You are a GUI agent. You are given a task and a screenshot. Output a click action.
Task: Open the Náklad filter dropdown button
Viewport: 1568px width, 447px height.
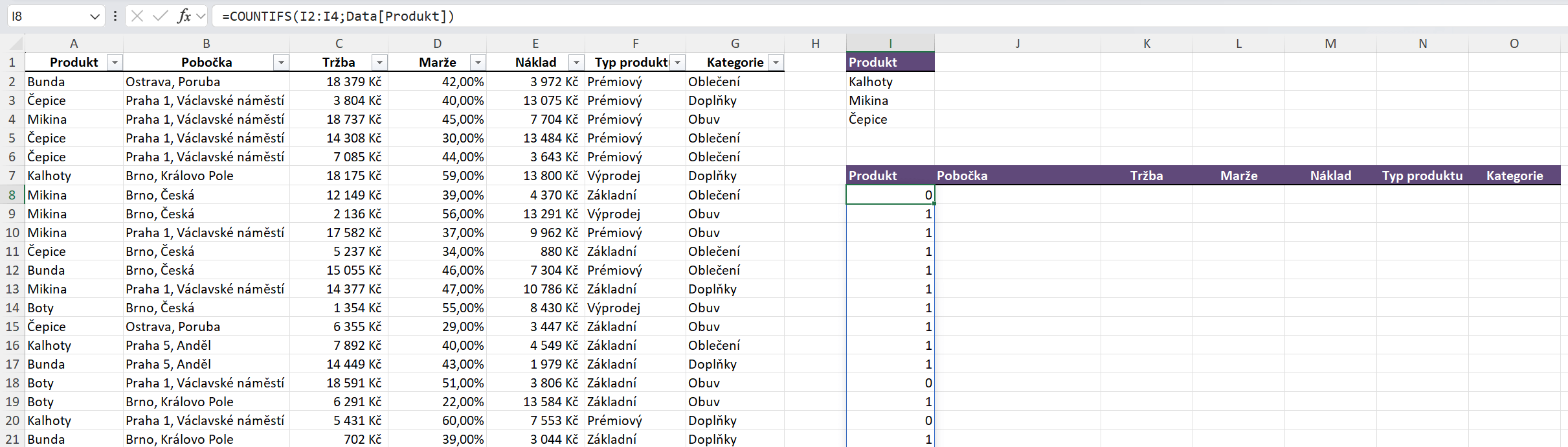click(x=576, y=63)
